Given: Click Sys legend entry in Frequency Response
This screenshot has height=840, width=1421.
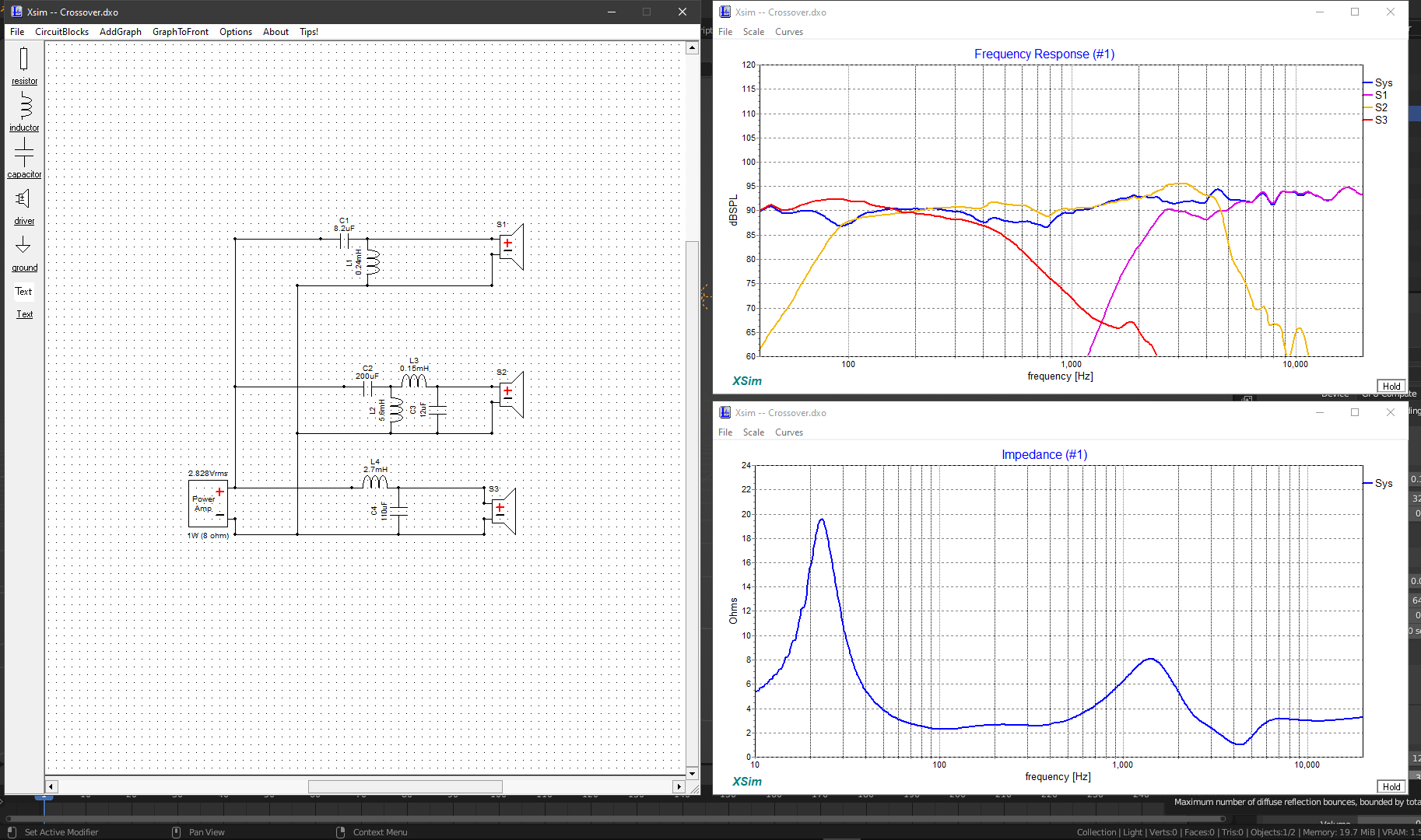Looking at the screenshot, I should (1378, 82).
